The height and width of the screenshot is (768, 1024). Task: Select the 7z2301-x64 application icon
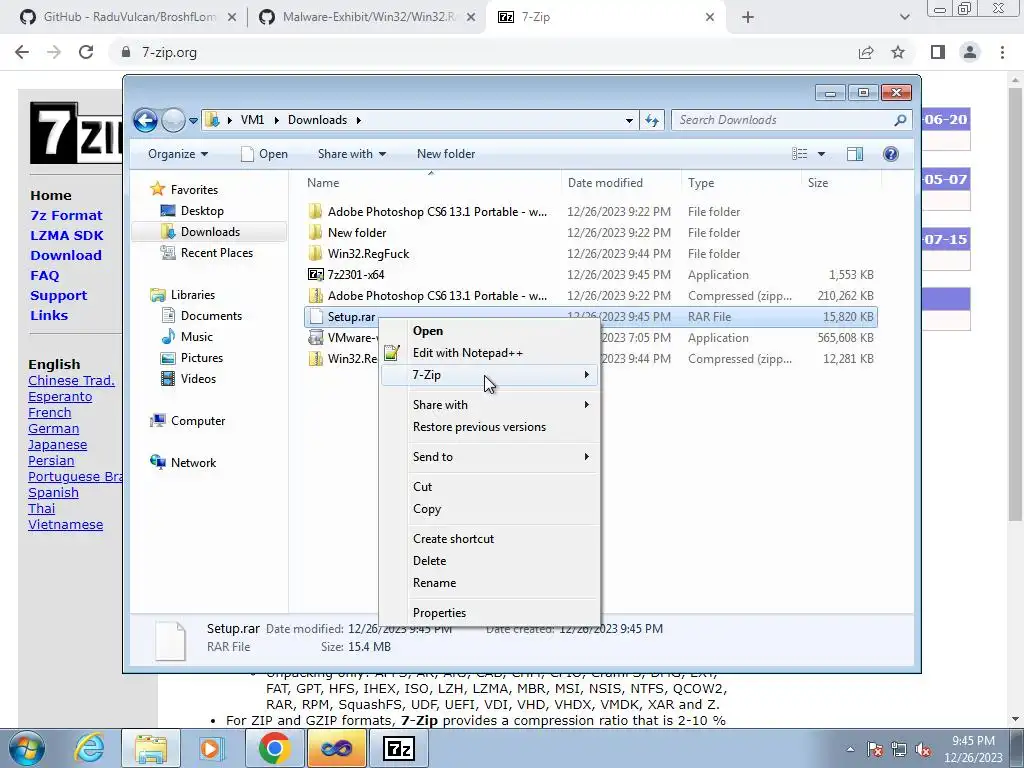[315, 275]
